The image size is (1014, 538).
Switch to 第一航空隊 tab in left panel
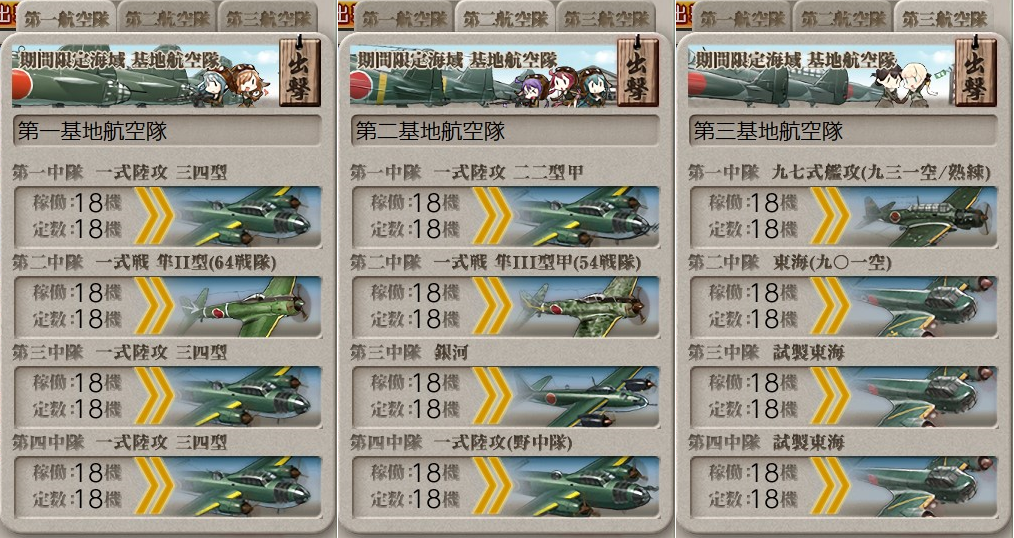point(66,19)
